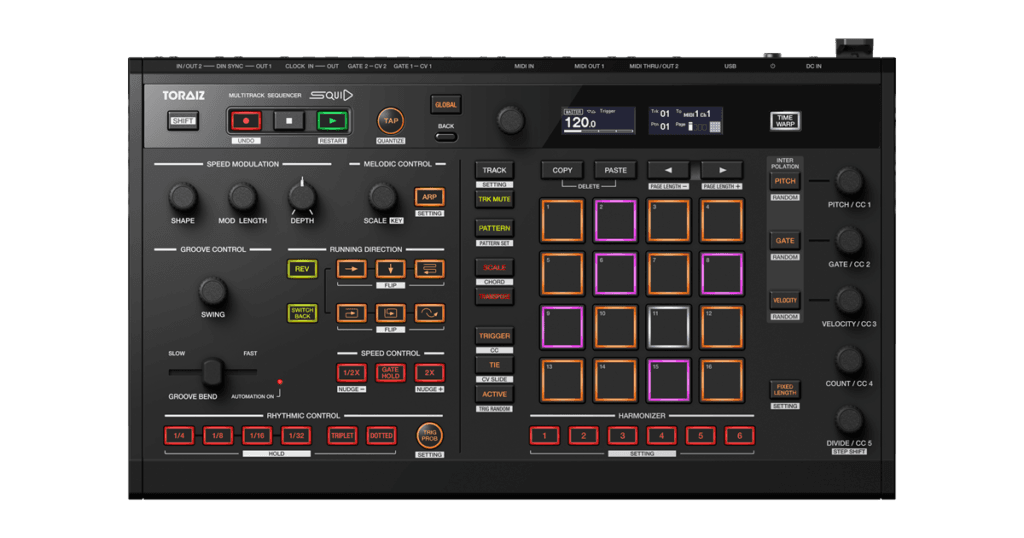Click the 1/4 rhythmic control button
Viewport: 1024px width, 538px height.
point(179,435)
